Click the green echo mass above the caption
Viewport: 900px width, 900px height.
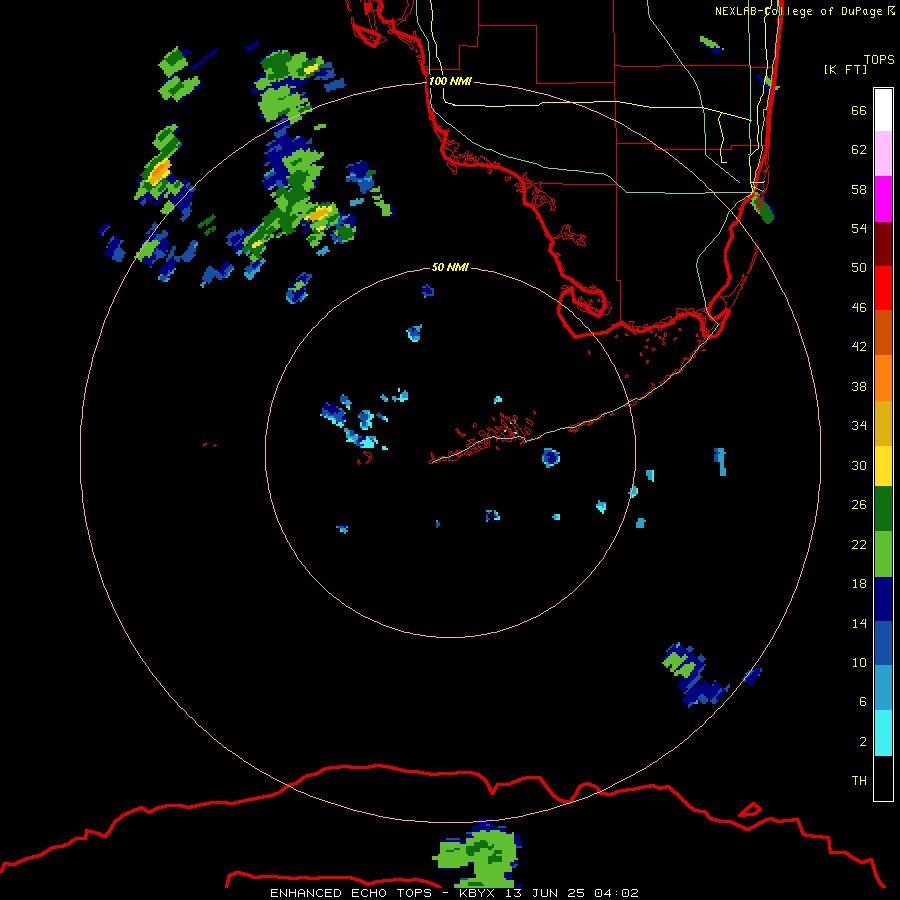pyautogui.click(x=476, y=854)
